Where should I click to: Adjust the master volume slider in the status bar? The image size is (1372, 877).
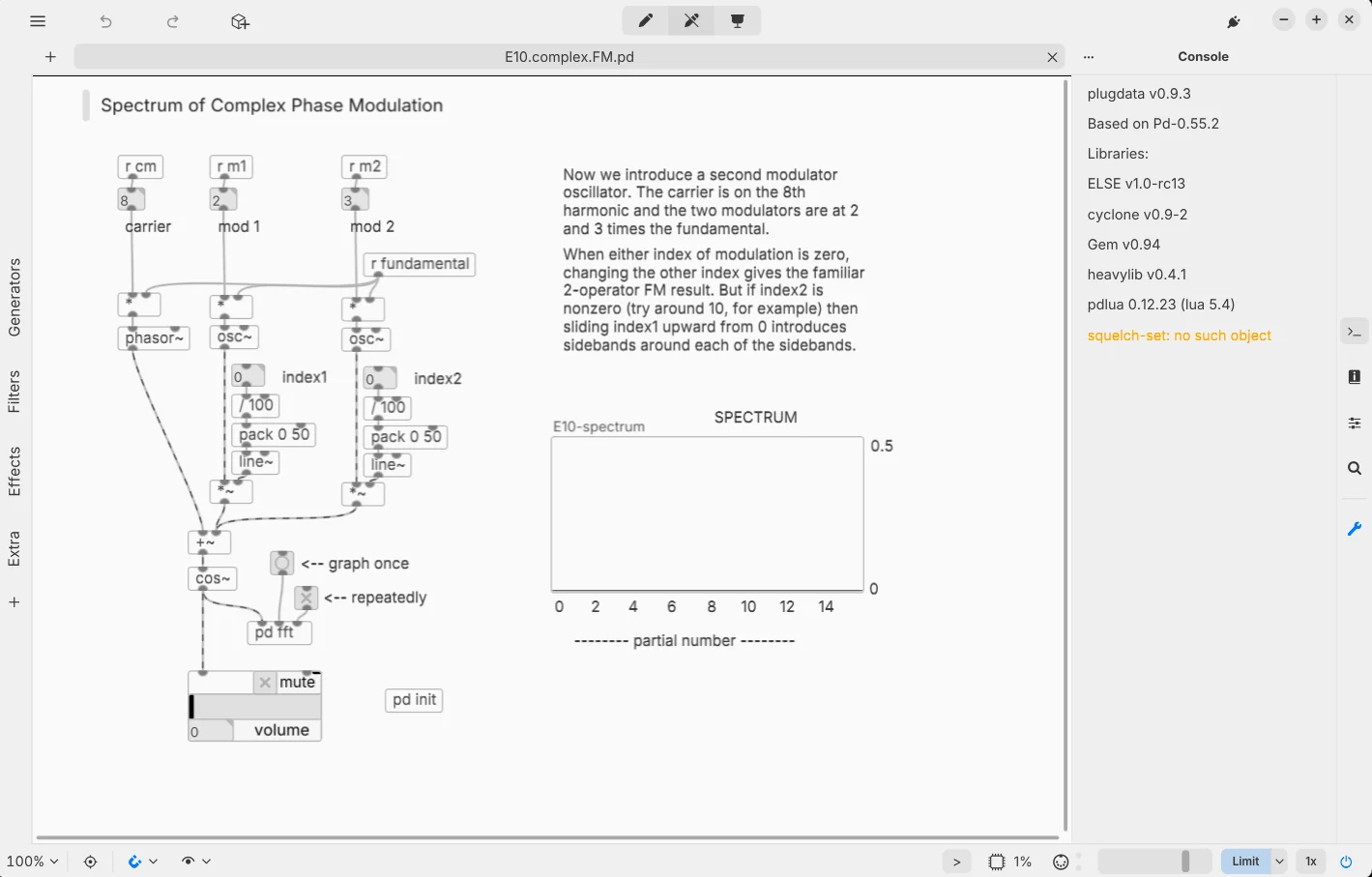click(x=1155, y=862)
